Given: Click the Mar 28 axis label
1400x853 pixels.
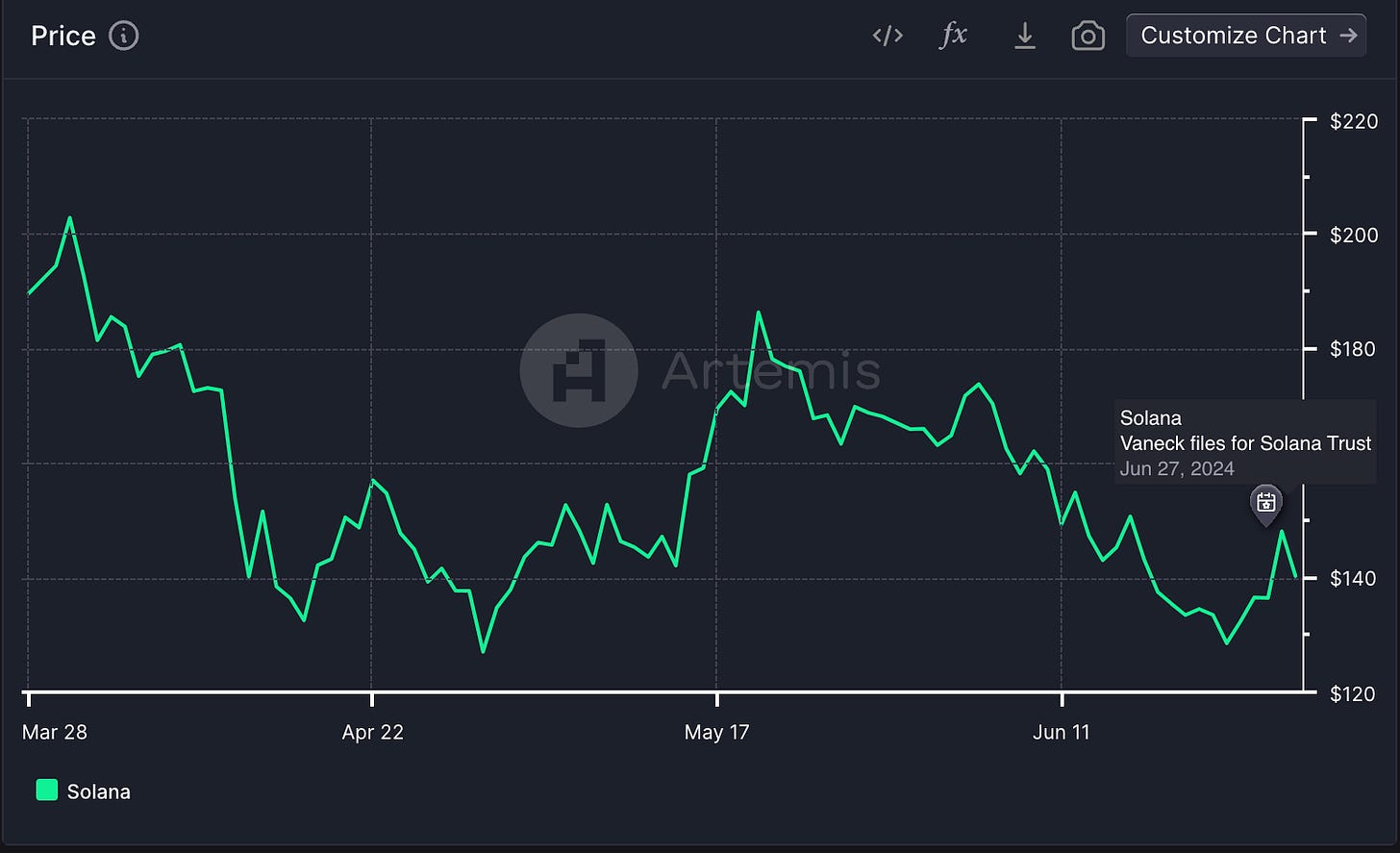Looking at the screenshot, I should [55, 732].
